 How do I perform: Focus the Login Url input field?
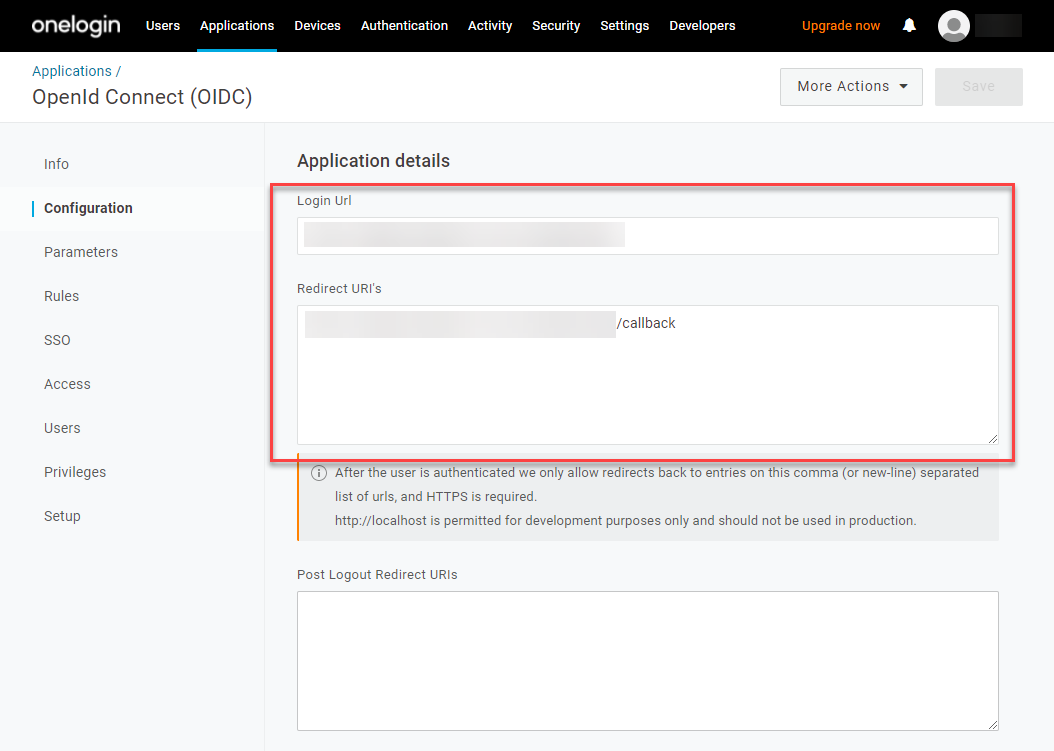pyautogui.click(x=647, y=236)
